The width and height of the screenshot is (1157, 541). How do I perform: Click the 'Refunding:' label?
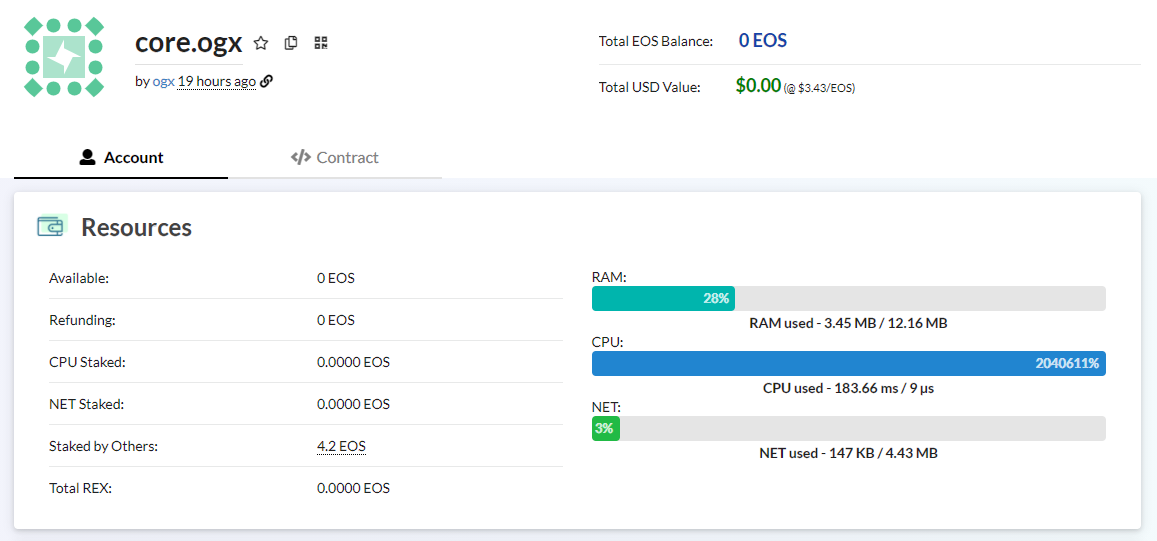tap(83, 320)
